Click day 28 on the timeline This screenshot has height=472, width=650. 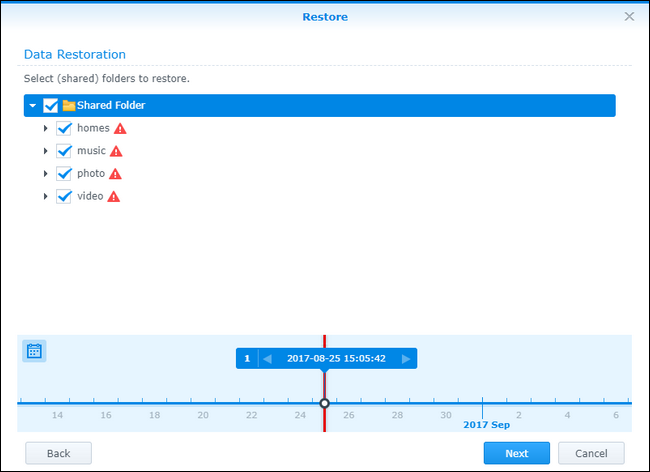point(397,415)
